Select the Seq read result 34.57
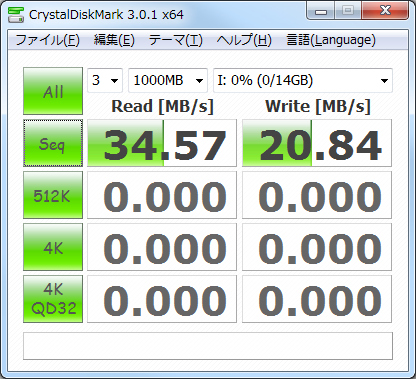 pos(162,143)
